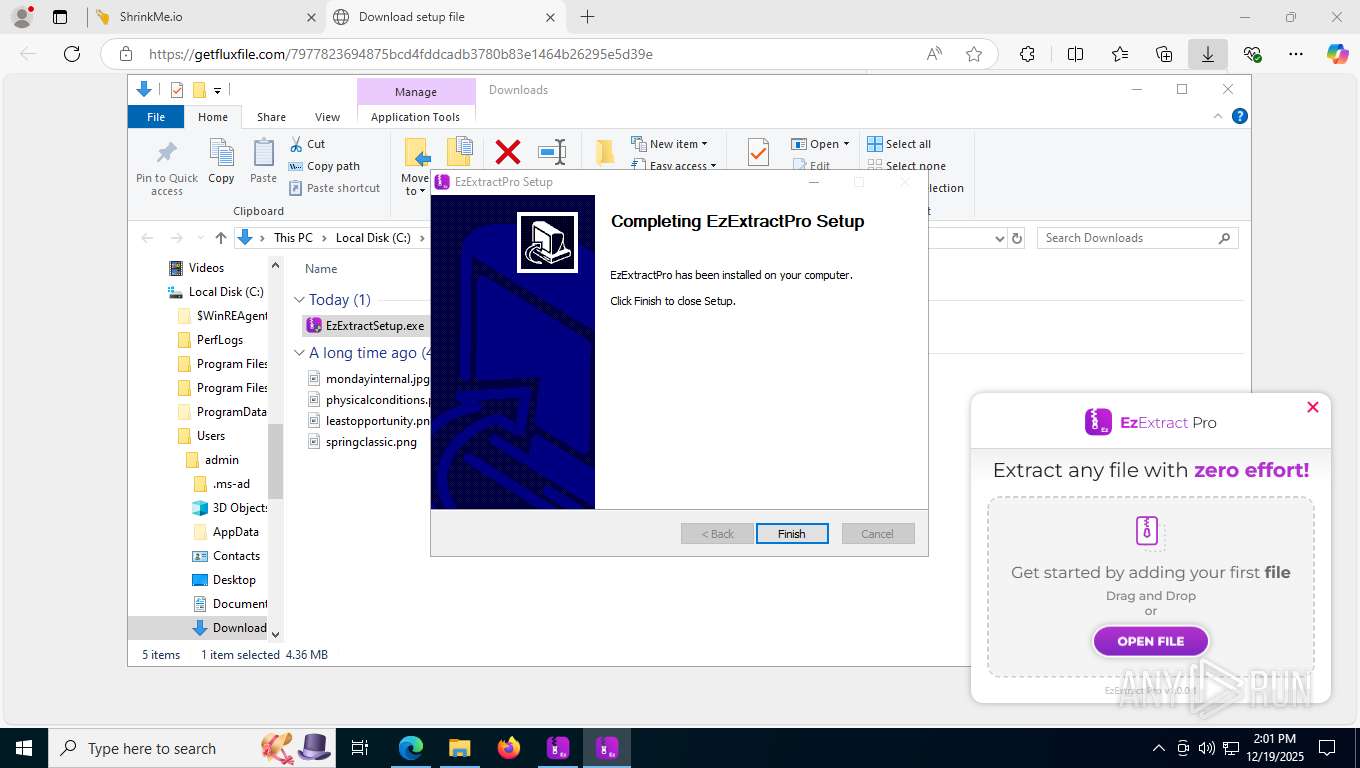Click OPEN FILE in EzExtract Pro popup

coord(1151,641)
